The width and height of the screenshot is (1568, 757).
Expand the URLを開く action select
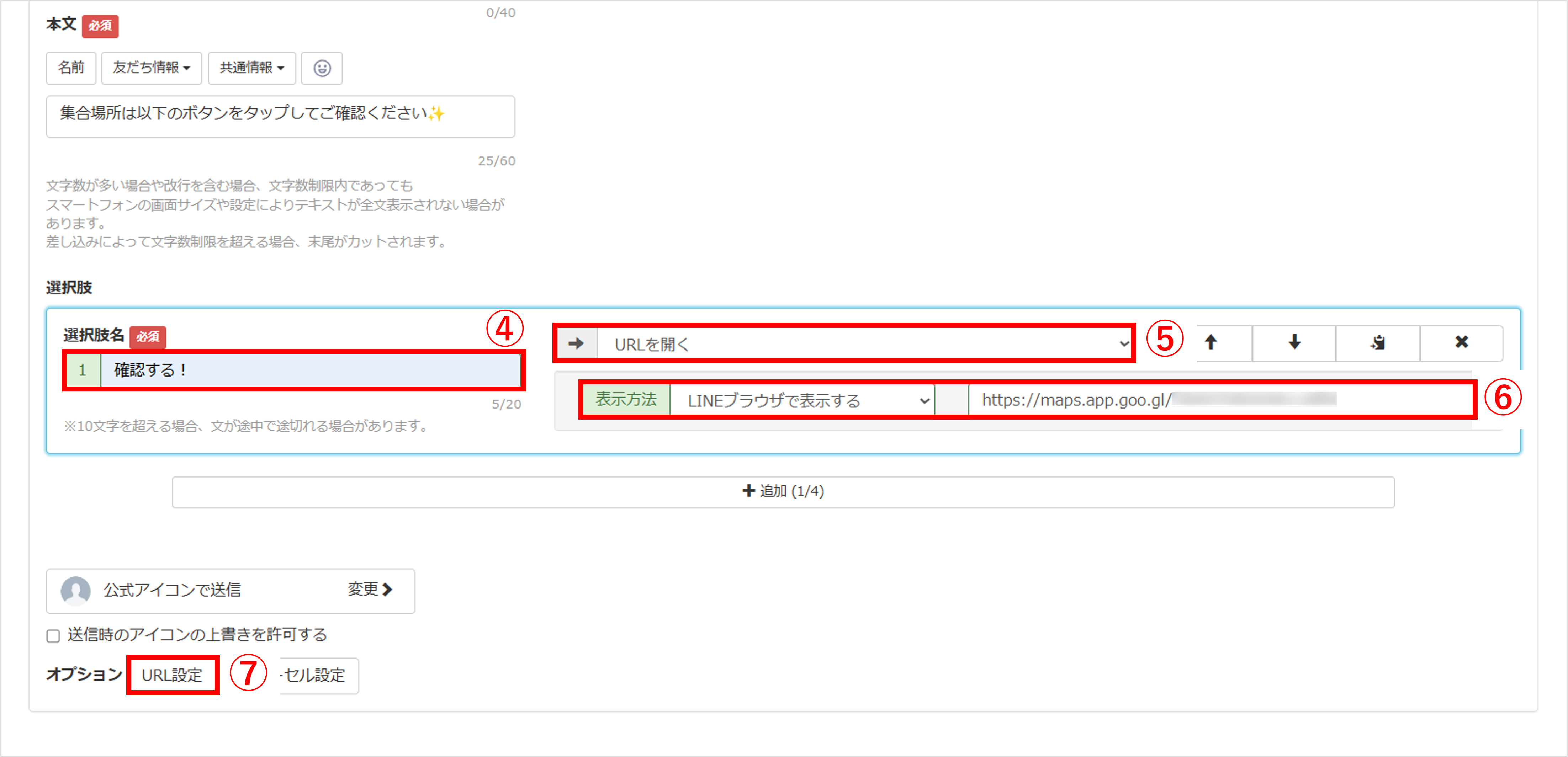click(864, 344)
